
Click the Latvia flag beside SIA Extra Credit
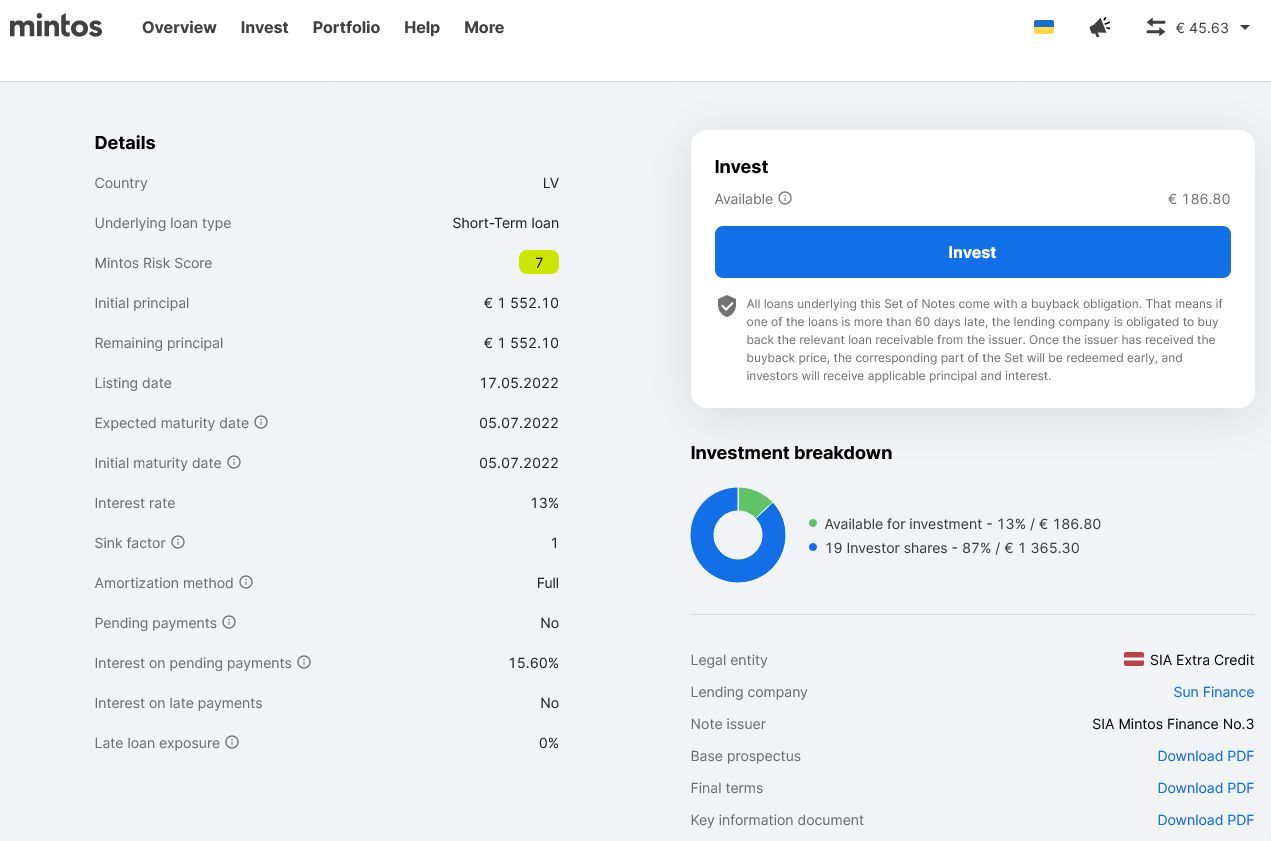[1134, 659]
